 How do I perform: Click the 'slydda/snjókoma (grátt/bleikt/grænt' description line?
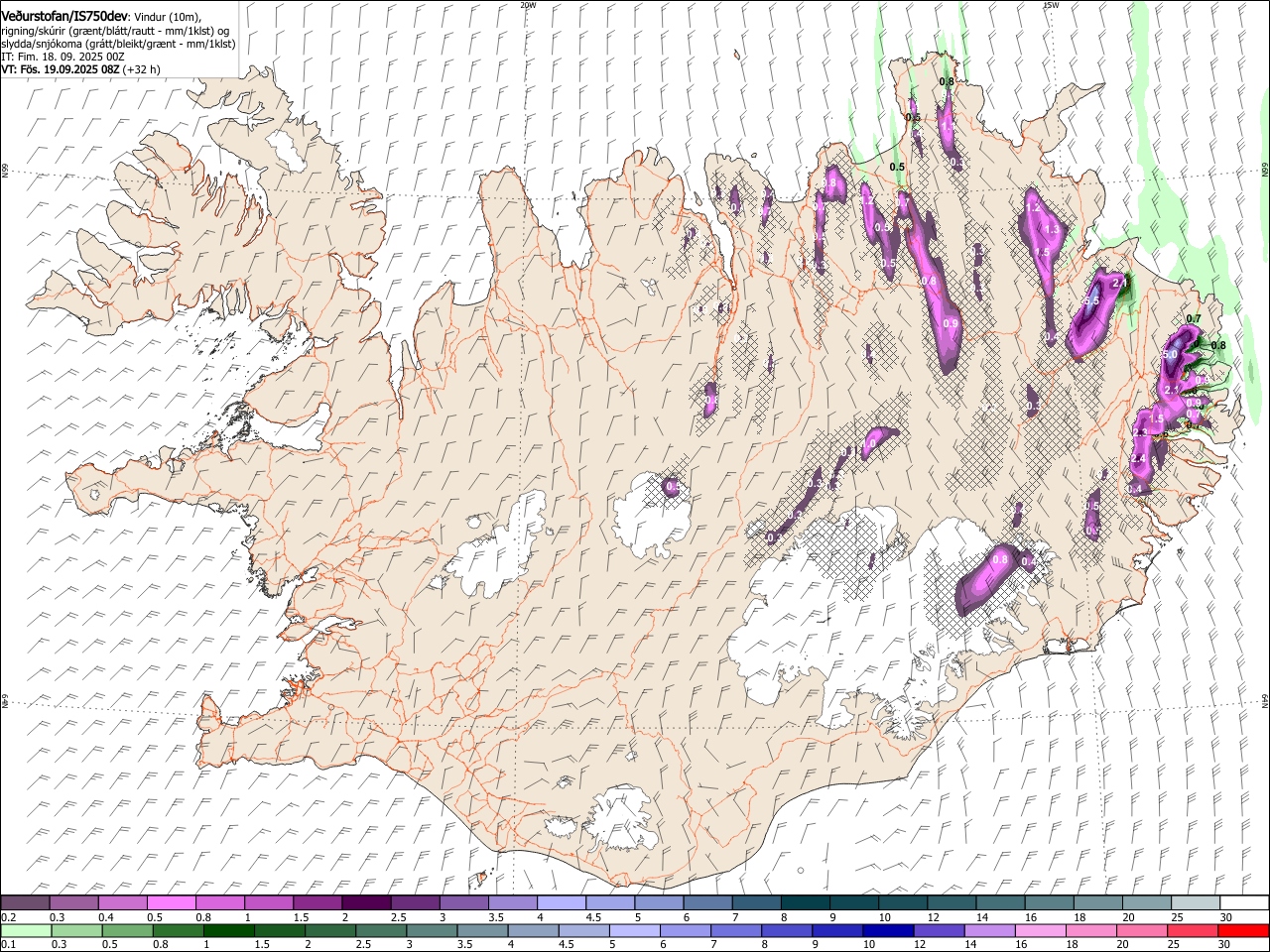(x=118, y=44)
